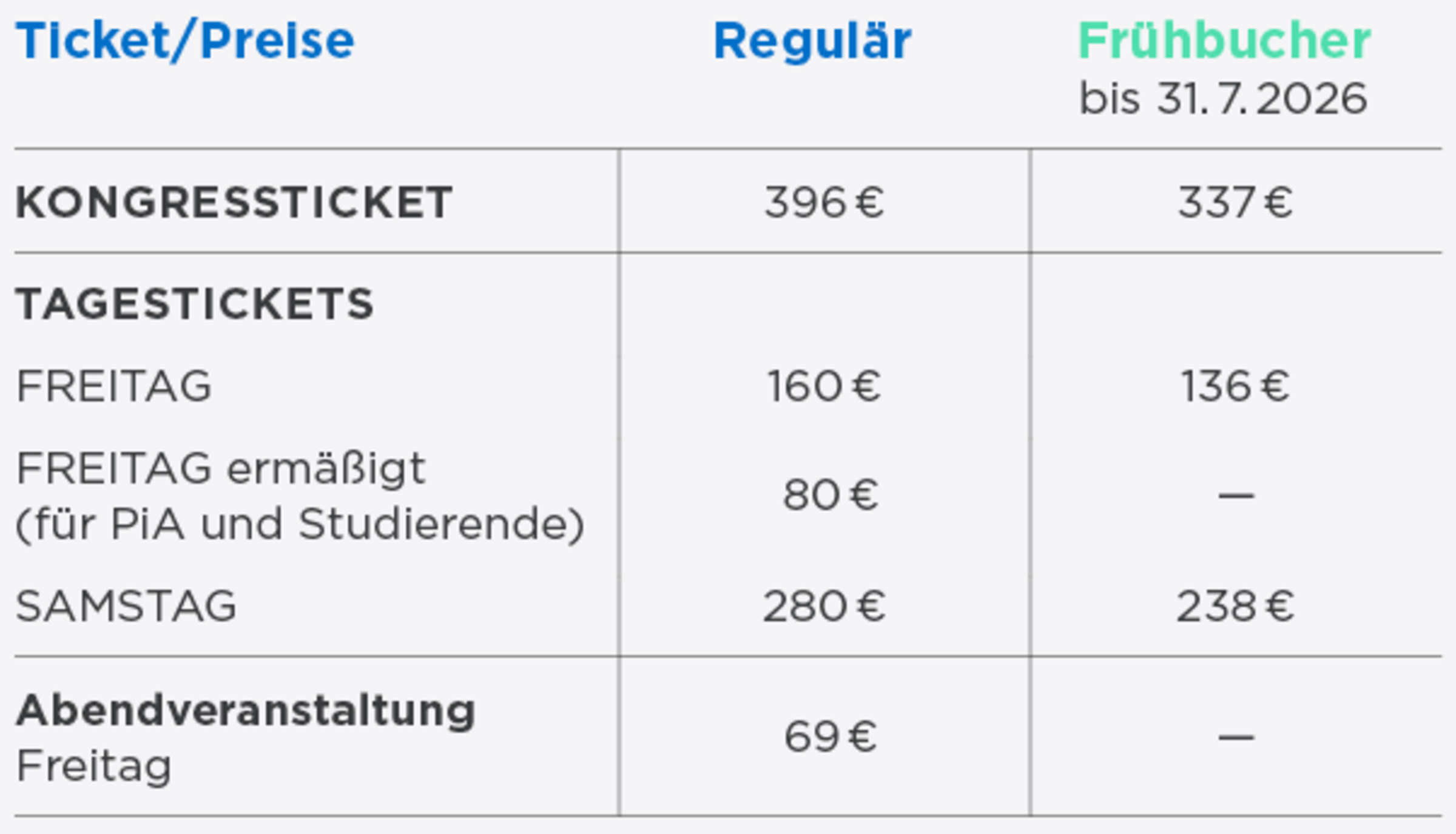Select the bold Abendveranstaltung label
Image resolution: width=1456 pixels, height=834 pixels.
(x=246, y=710)
